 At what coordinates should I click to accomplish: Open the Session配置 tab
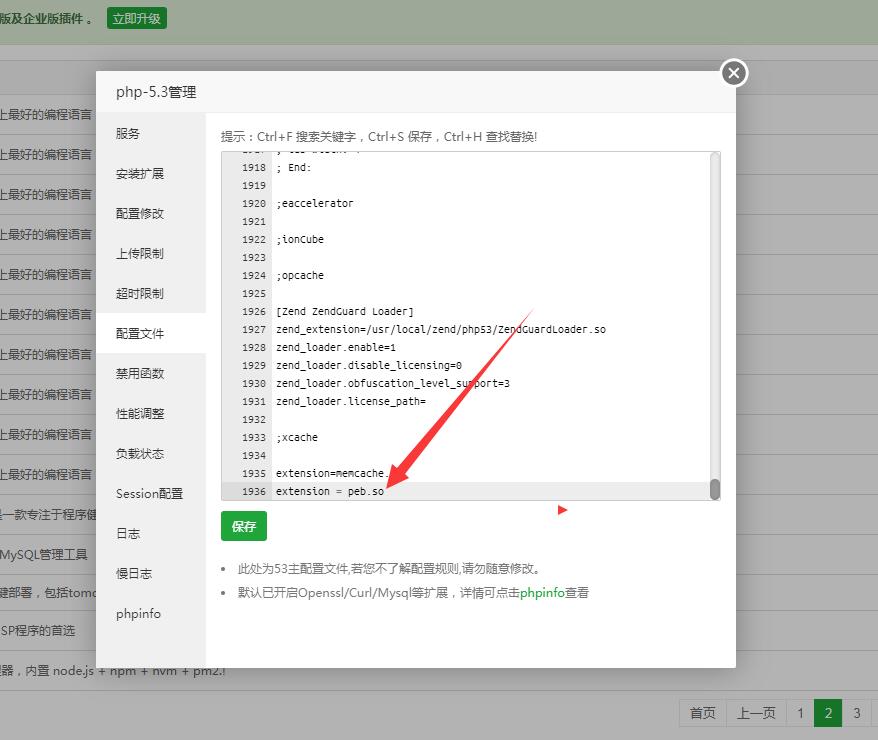pos(149,493)
